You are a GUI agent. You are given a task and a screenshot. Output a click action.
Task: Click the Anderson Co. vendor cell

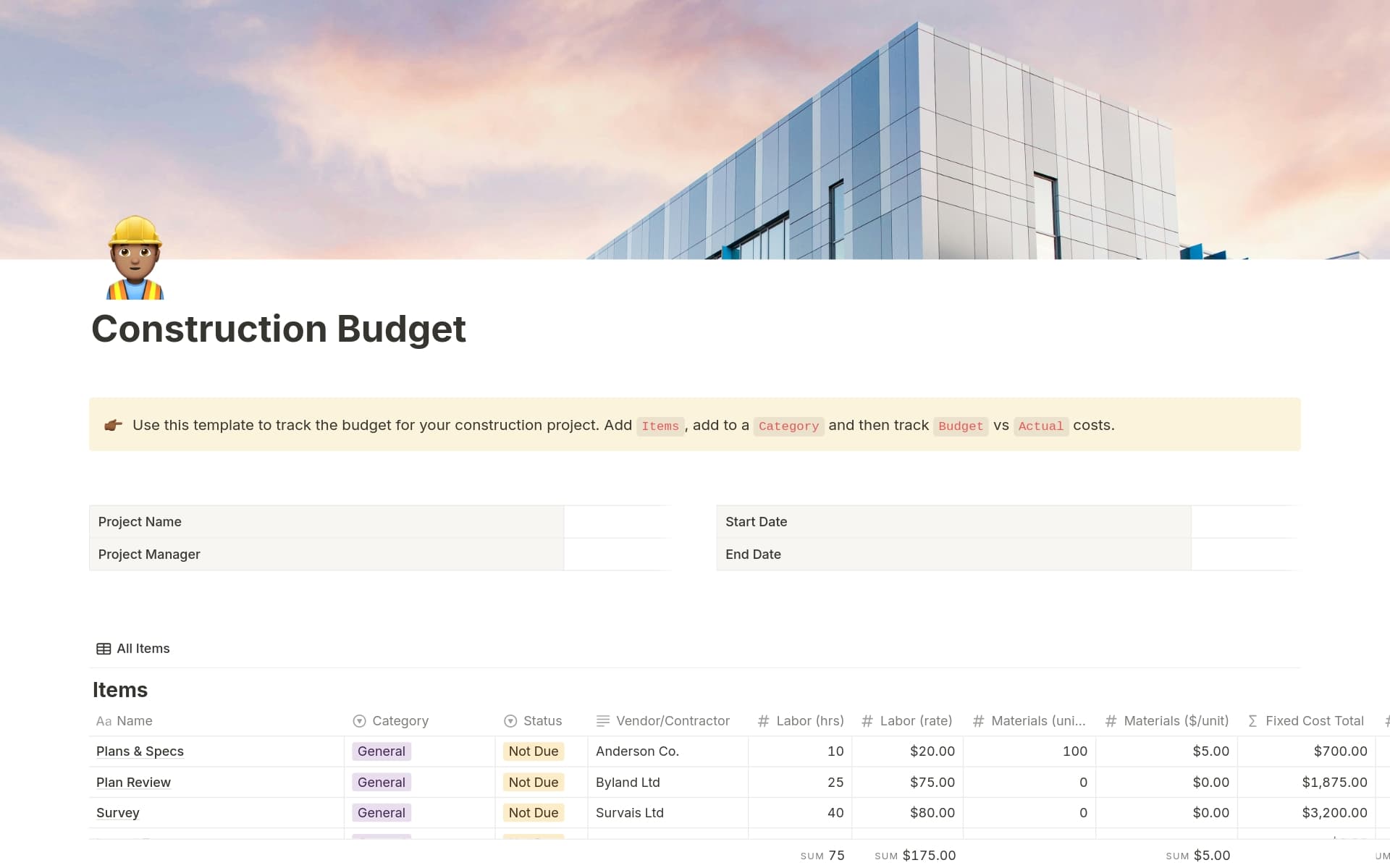pyautogui.click(x=667, y=751)
